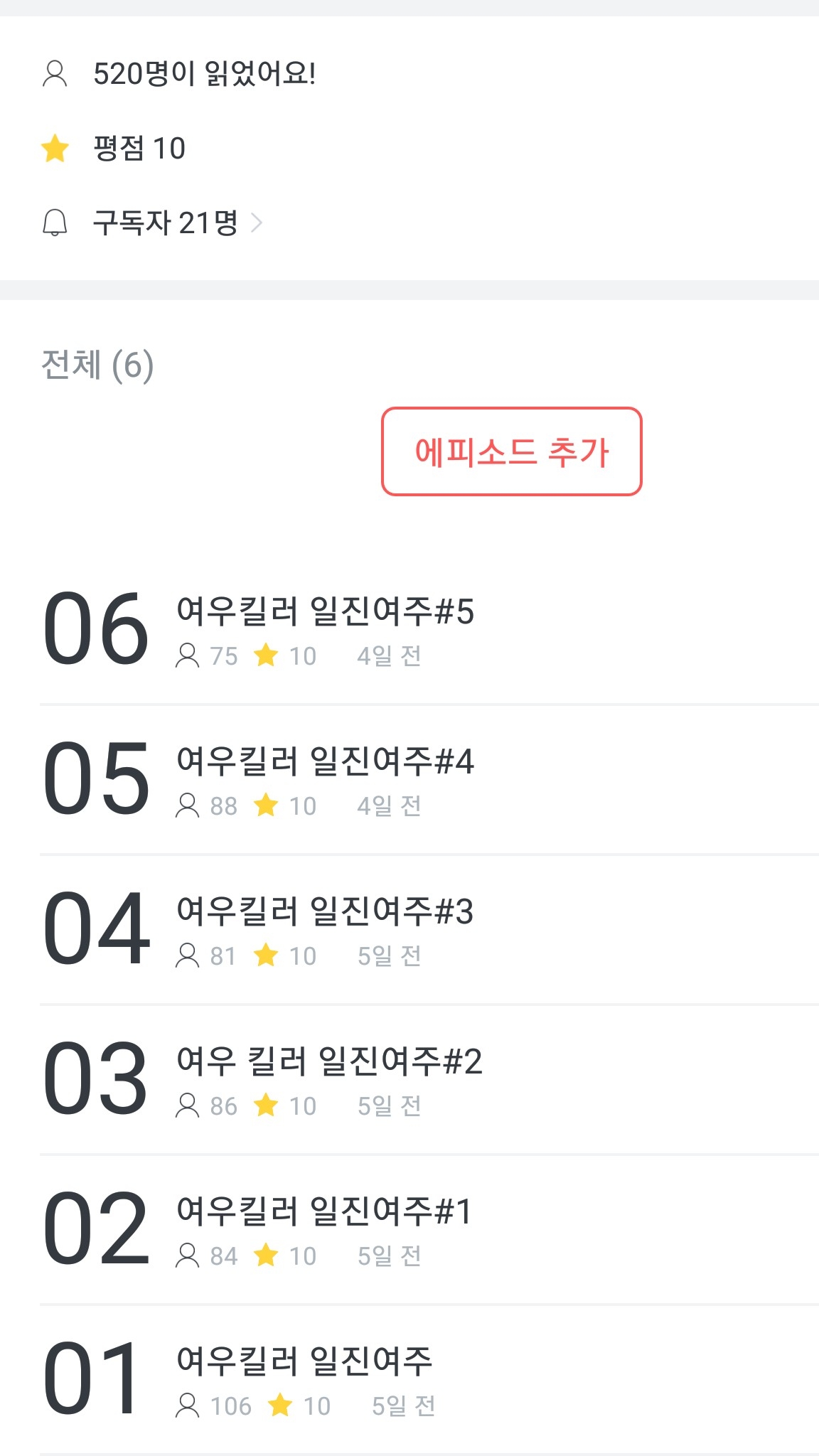This screenshot has width=819, height=1456.
Task: Open episode 여우킬러 일진여주#4
Action: click(x=325, y=761)
